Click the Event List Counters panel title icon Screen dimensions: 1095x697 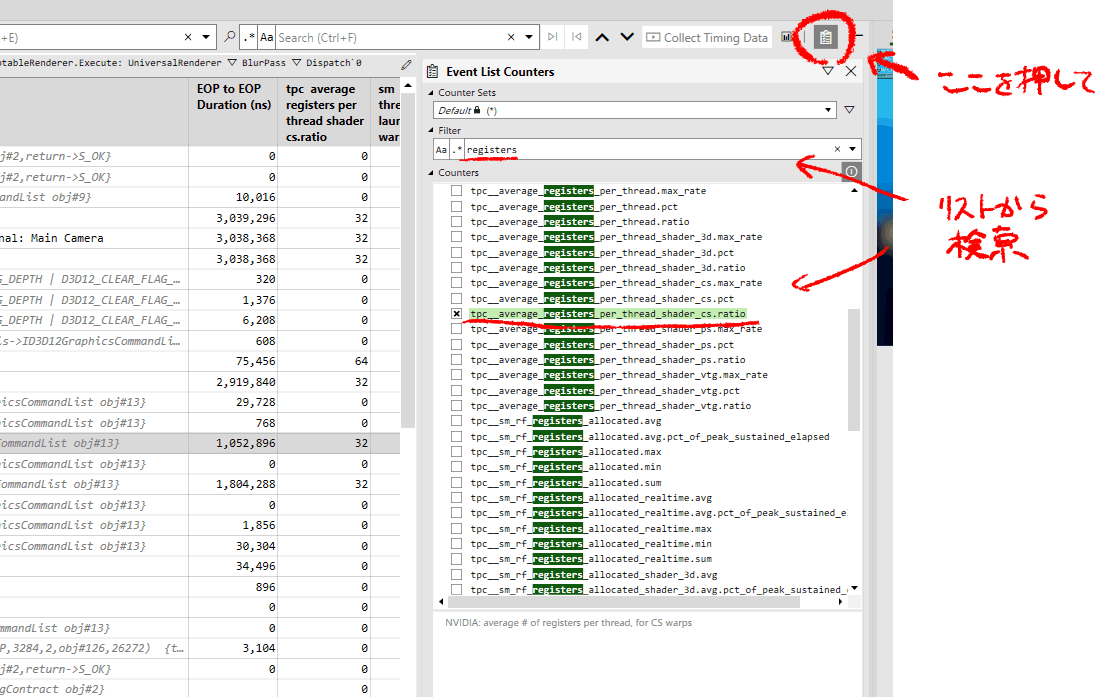(433, 71)
